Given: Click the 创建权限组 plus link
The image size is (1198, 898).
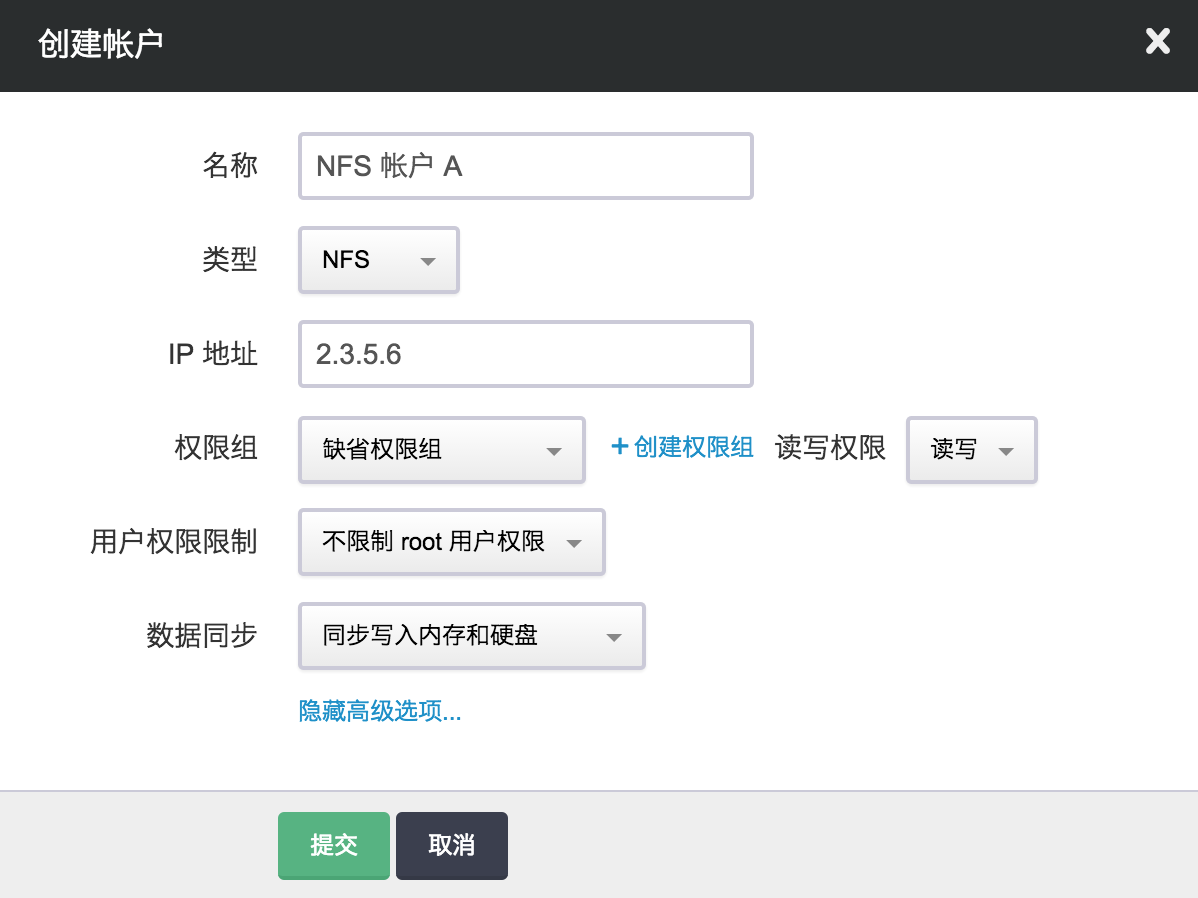Looking at the screenshot, I should coord(682,448).
